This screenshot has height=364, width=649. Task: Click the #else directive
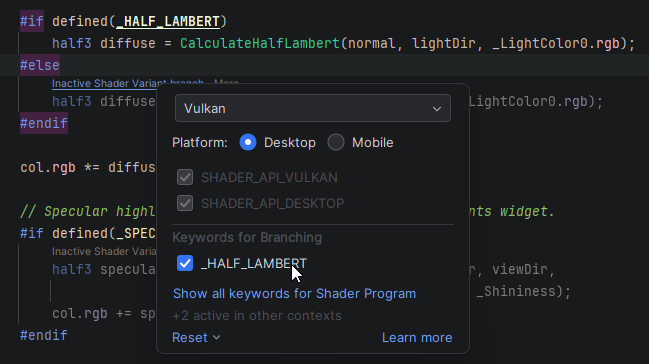point(40,65)
